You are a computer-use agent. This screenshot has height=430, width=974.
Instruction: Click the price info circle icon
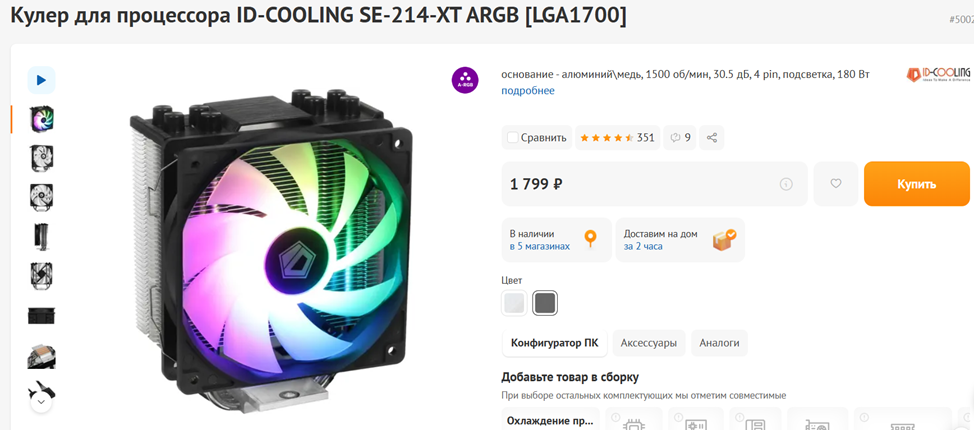click(x=786, y=184)
